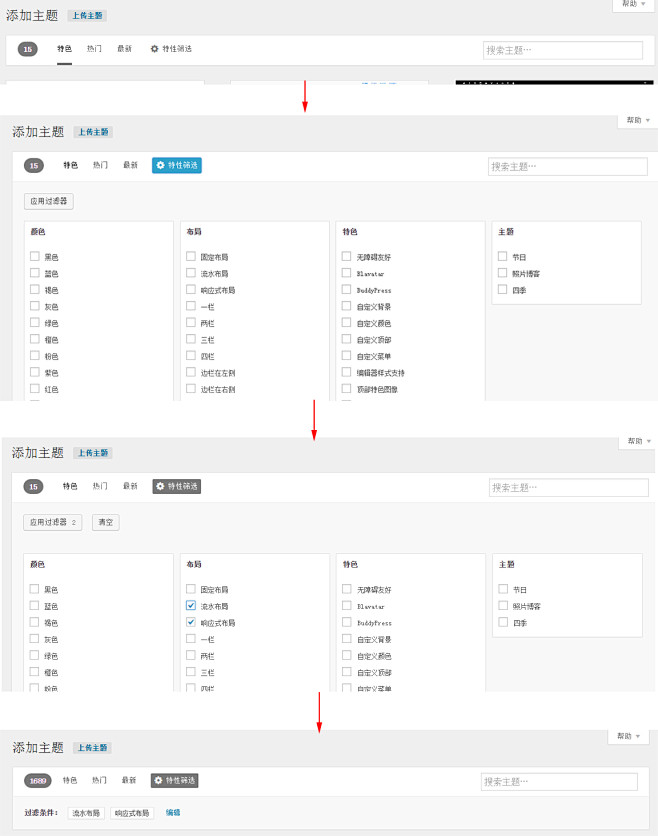Check 照片博客 in the panel with 清空 button

(503, 606)
